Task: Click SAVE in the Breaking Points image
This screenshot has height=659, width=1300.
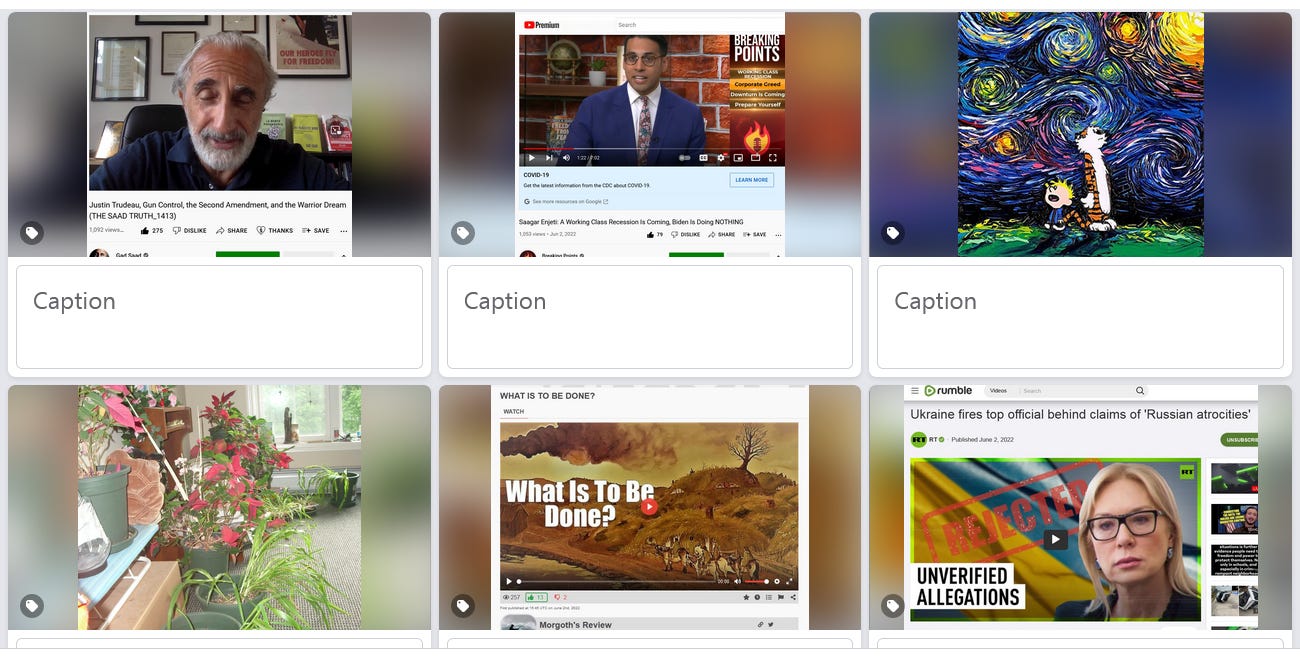Action: (x=755, y=234)
